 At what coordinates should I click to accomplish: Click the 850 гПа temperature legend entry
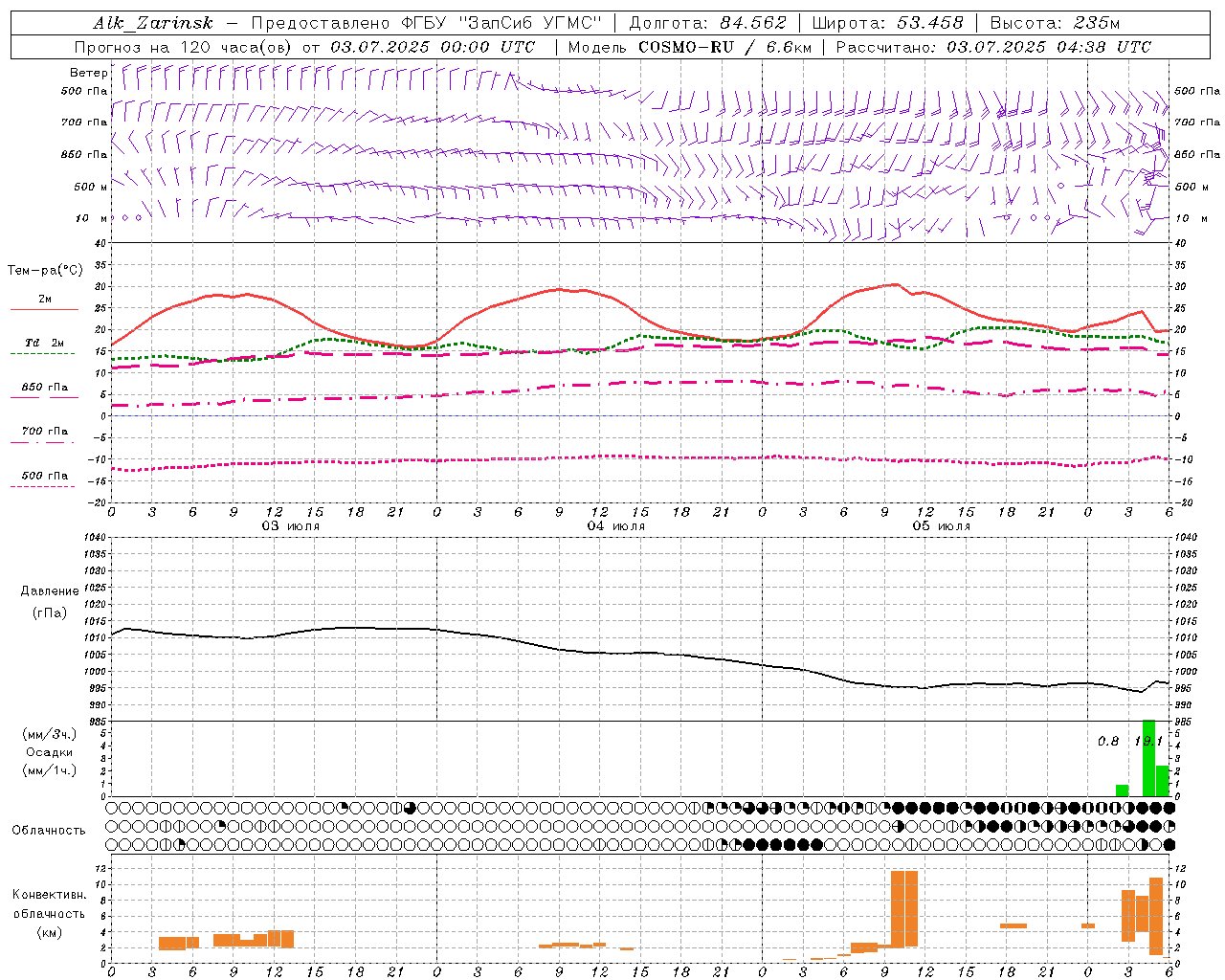tap(45, 390)
